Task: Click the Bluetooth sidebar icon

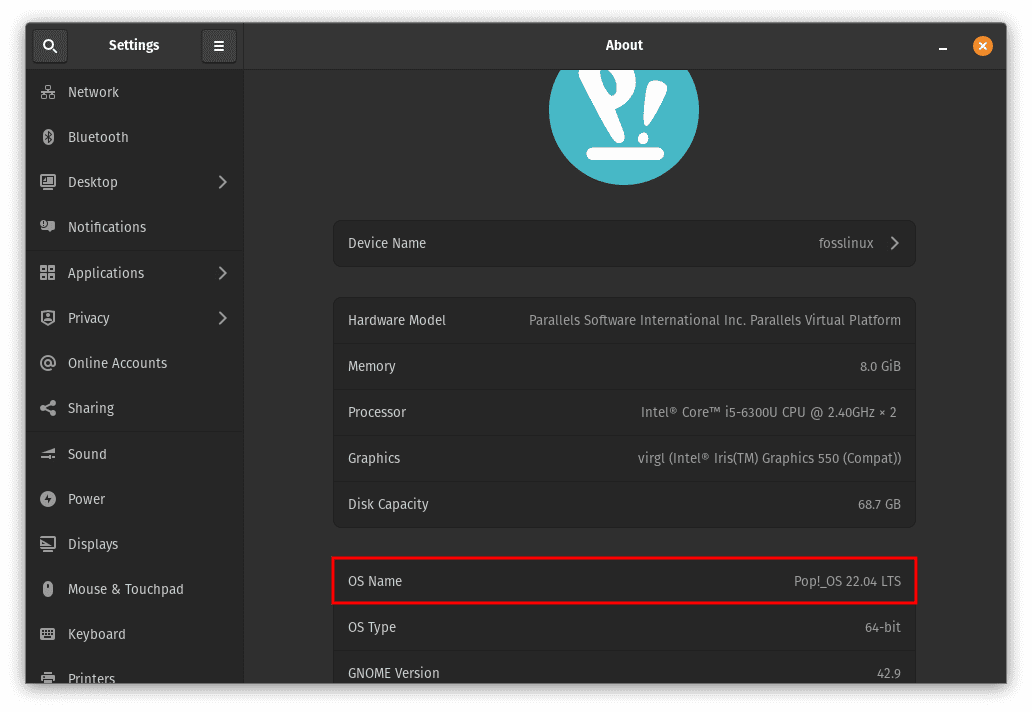Action: click(48, 137)
